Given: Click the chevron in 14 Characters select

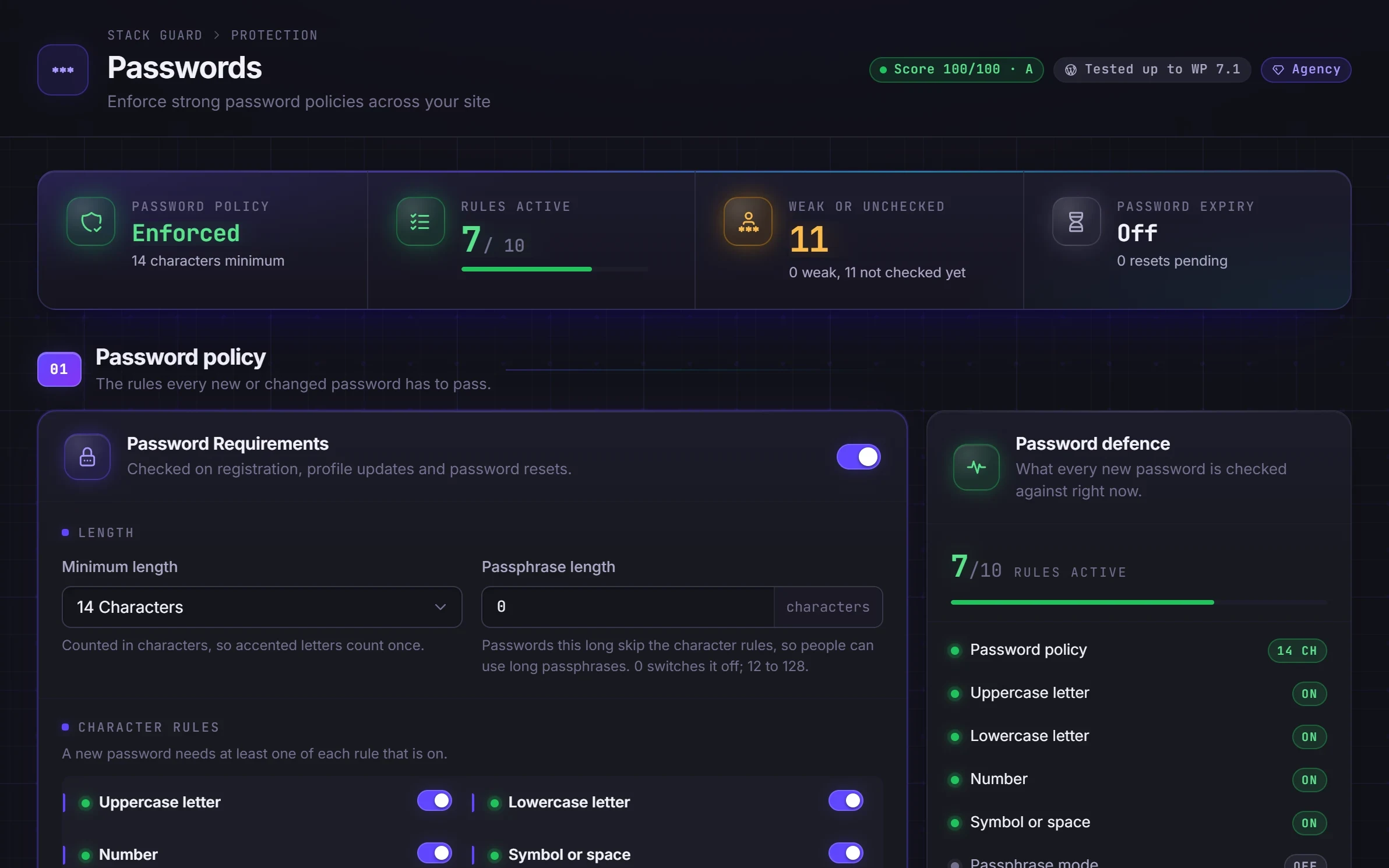Looking at the screenshot, I should click(440, 607).
